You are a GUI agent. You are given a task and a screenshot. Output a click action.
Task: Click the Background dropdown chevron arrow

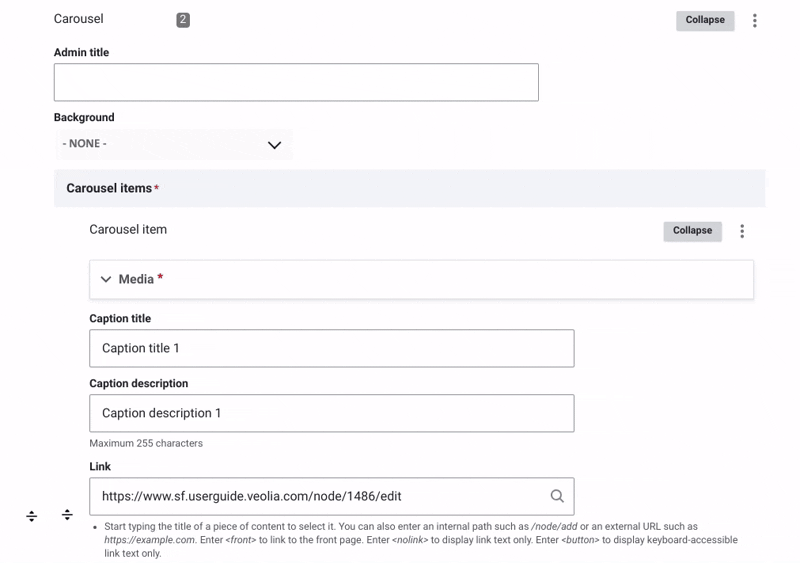tap(274, 145)
